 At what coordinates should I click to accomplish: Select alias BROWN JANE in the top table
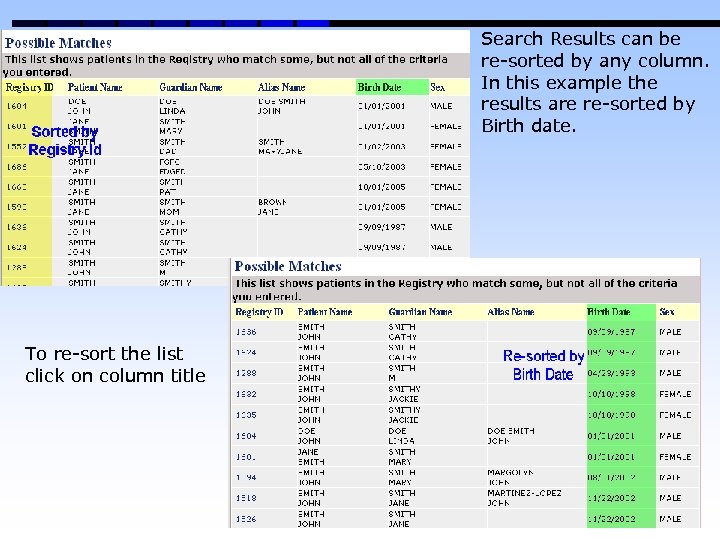272,207
